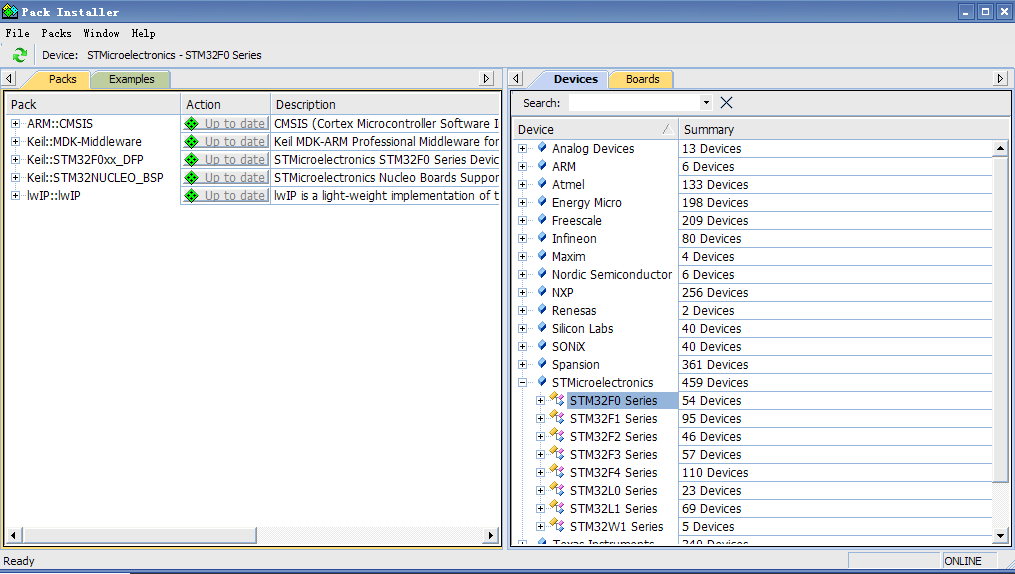The image size is (1015, 574).
Task: Expand the STM32F0 Series node
Action: coord(541,401)
